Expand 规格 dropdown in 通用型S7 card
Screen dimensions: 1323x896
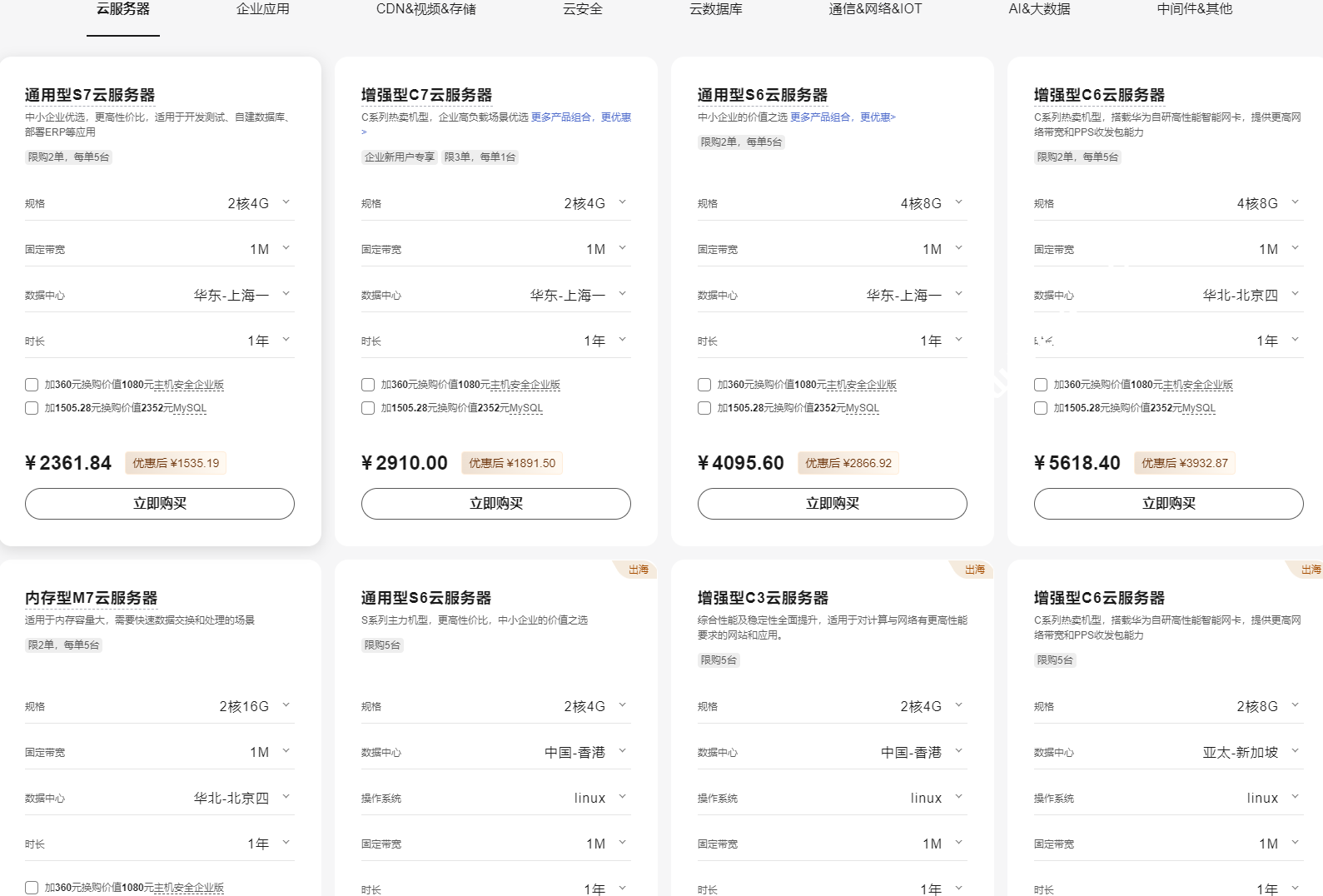pyautogui.click(x=260, y=203)
